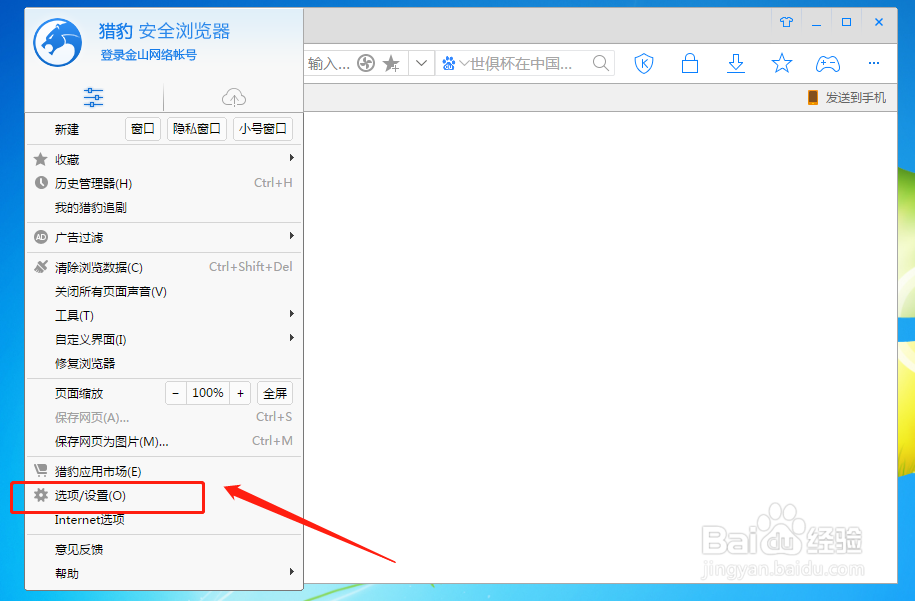This screenshot has height=601, width=915.
Task: Click the Liebao leopard logo avatar
Action: pos(57,43)
